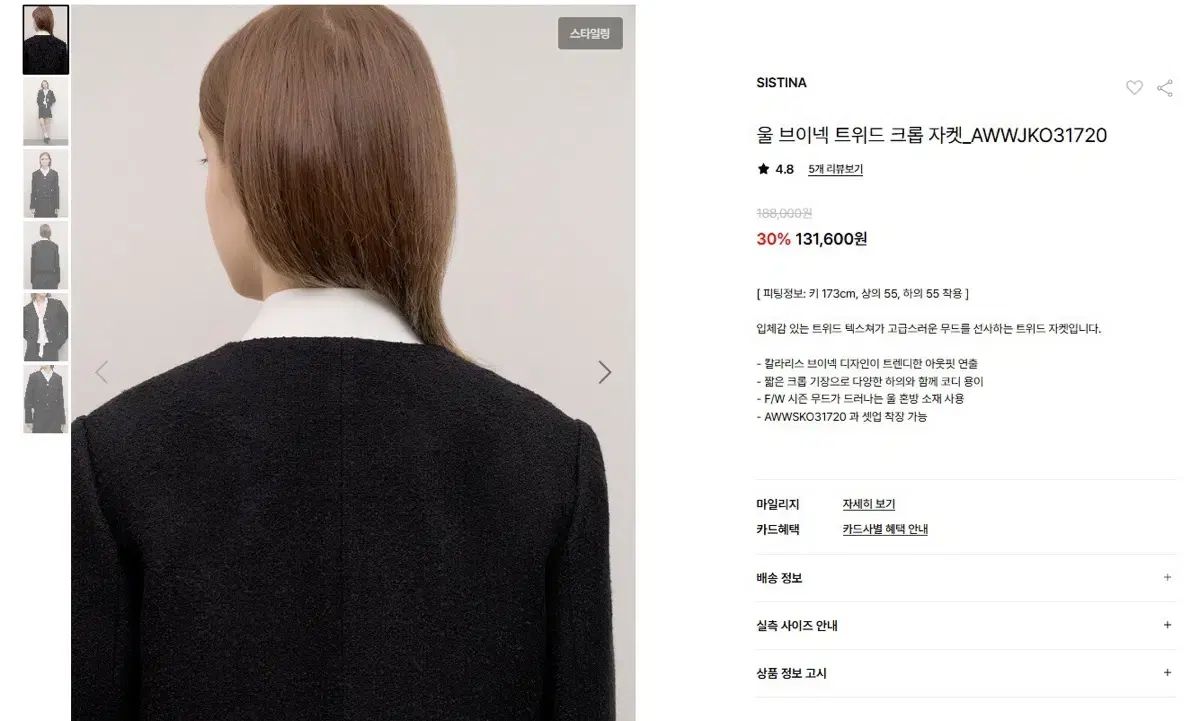Expand 상품 정보 고시 section
The height and width of the screenshot is (721, 1200).
point(966,673)
